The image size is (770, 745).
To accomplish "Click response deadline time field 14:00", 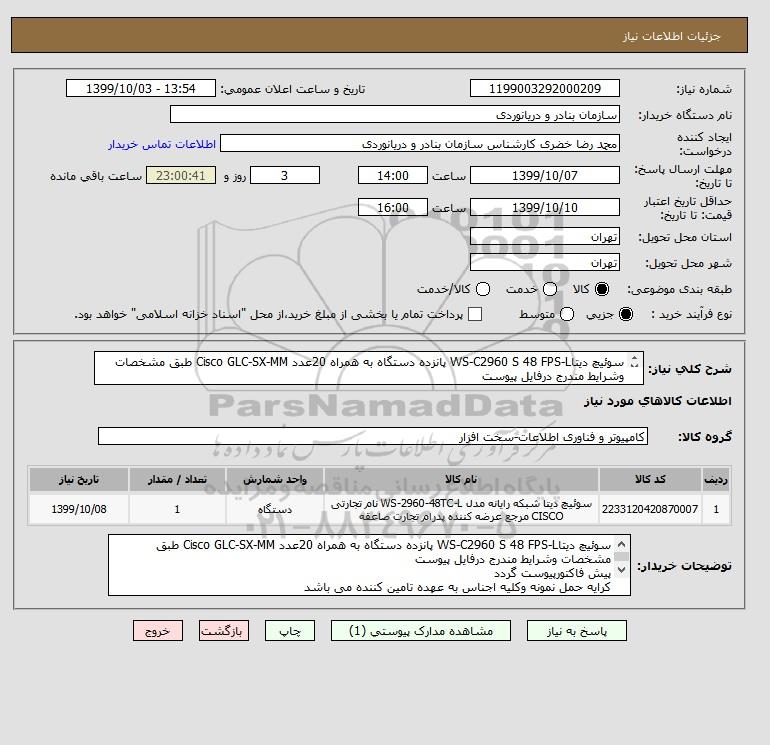I will click(x=393, y=175).
